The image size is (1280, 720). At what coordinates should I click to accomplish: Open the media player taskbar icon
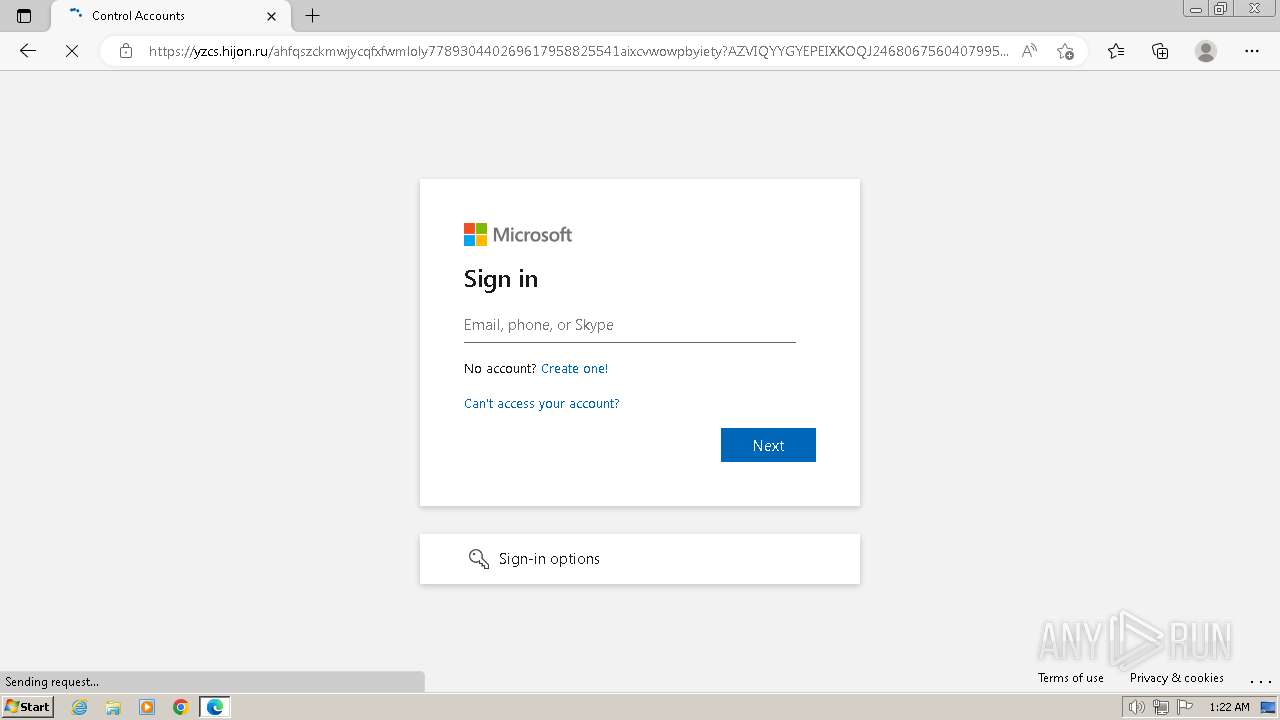click(x=147, y=707)
